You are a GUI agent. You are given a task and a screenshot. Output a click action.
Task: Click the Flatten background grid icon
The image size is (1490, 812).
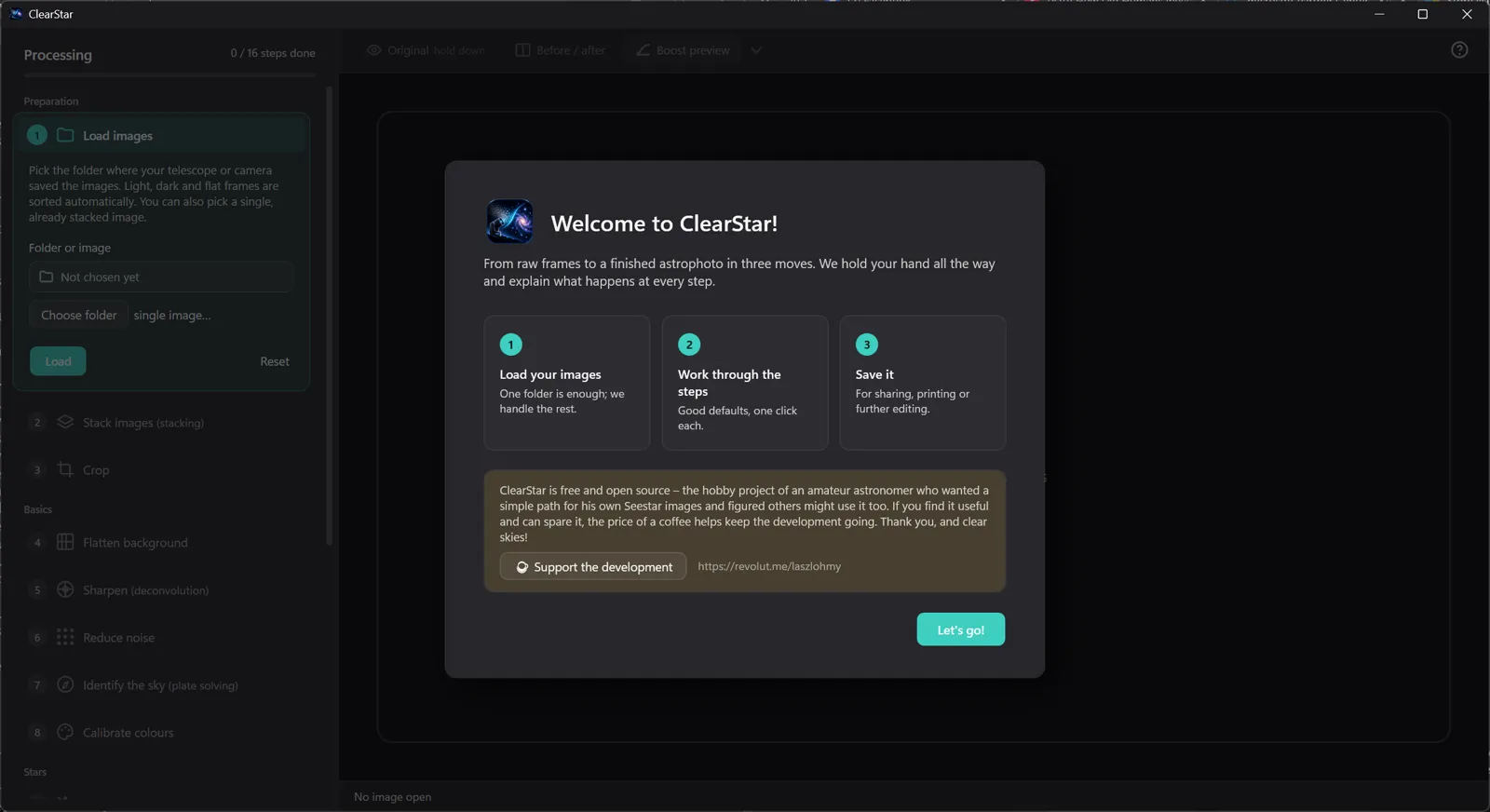pyautogui.click(x=65, y=542)
